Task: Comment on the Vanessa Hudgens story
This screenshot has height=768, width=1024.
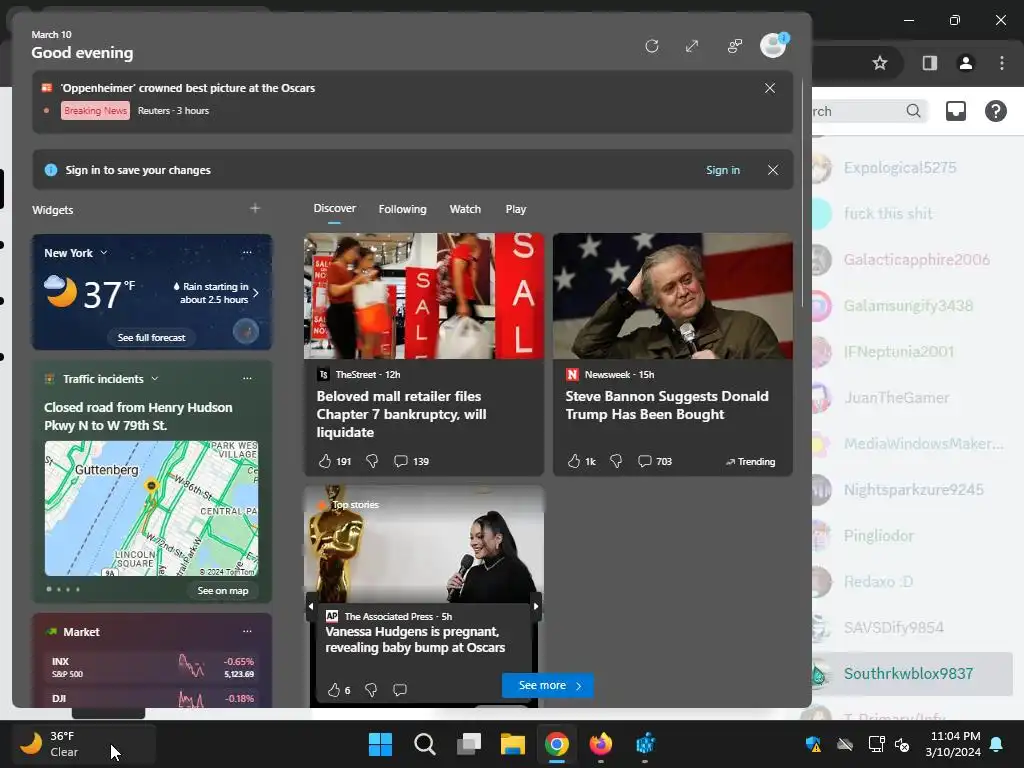Action: click(x=400, y=690)
